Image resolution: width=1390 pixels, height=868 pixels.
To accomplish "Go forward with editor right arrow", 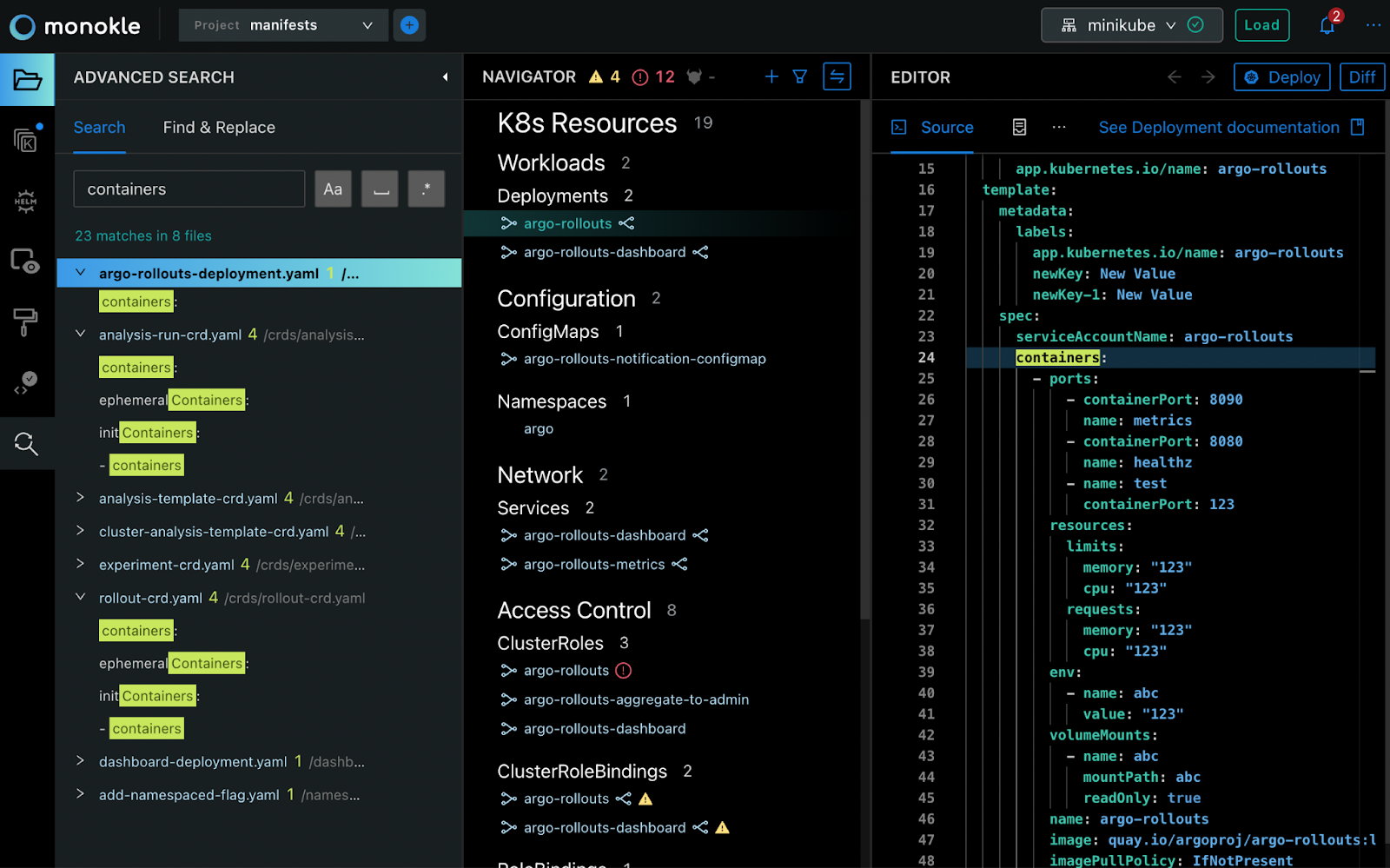I will pos(1208,76).
